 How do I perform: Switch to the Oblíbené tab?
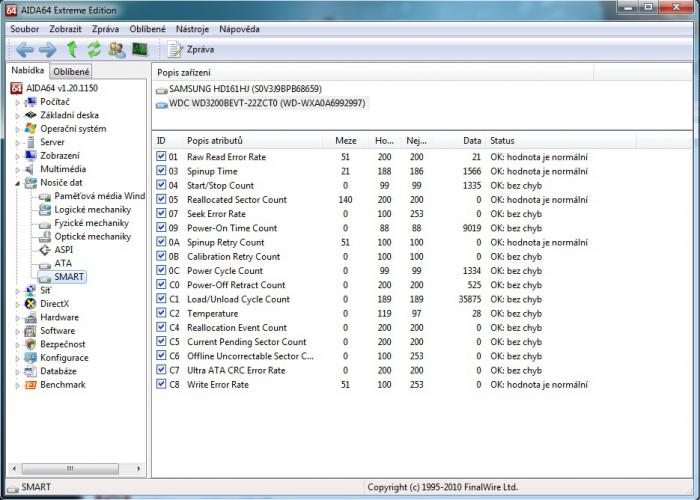click(x=71, y=71)
